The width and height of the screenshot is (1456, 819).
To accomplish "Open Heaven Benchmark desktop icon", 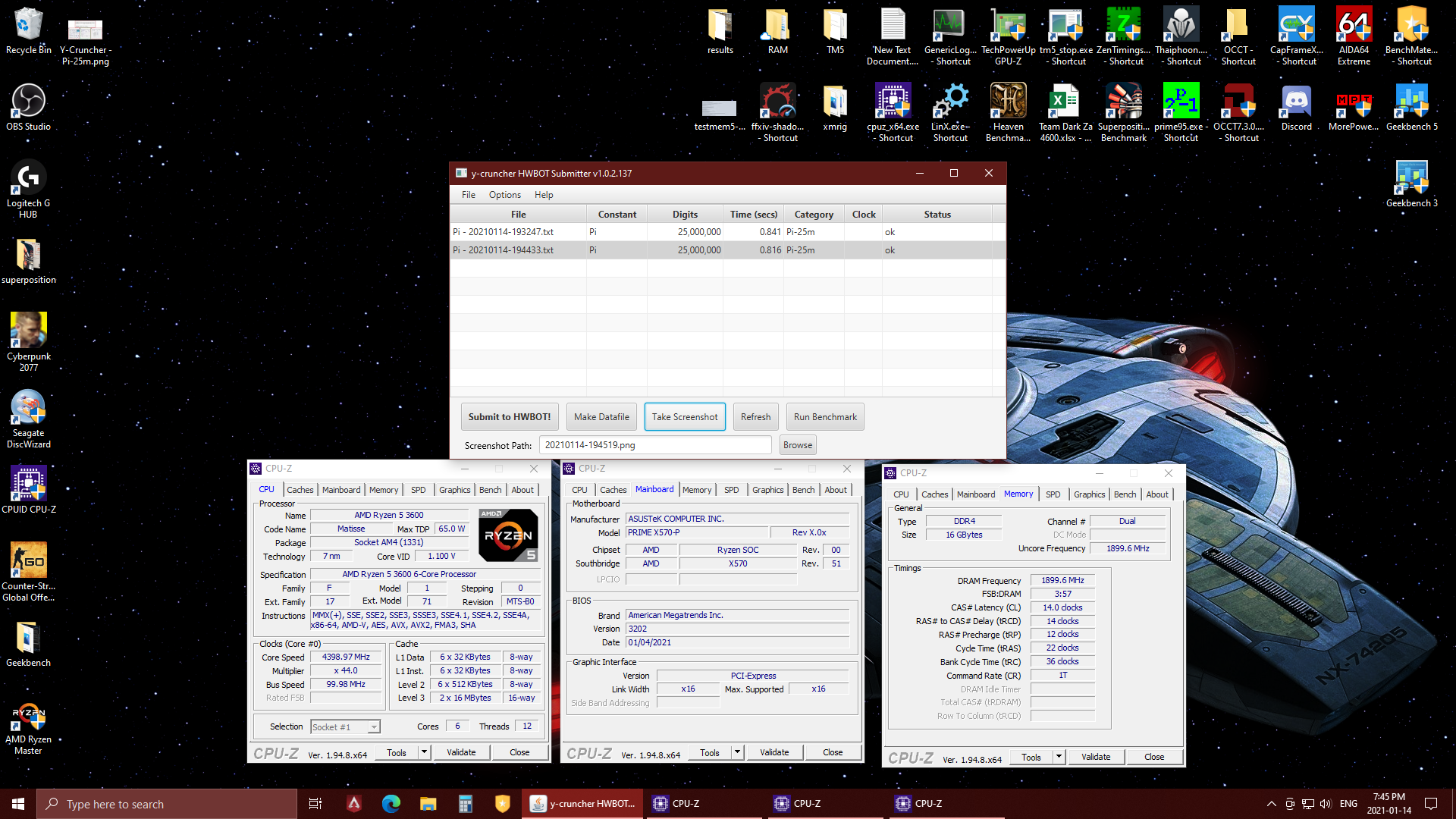I will click(x=1009, y=112).
